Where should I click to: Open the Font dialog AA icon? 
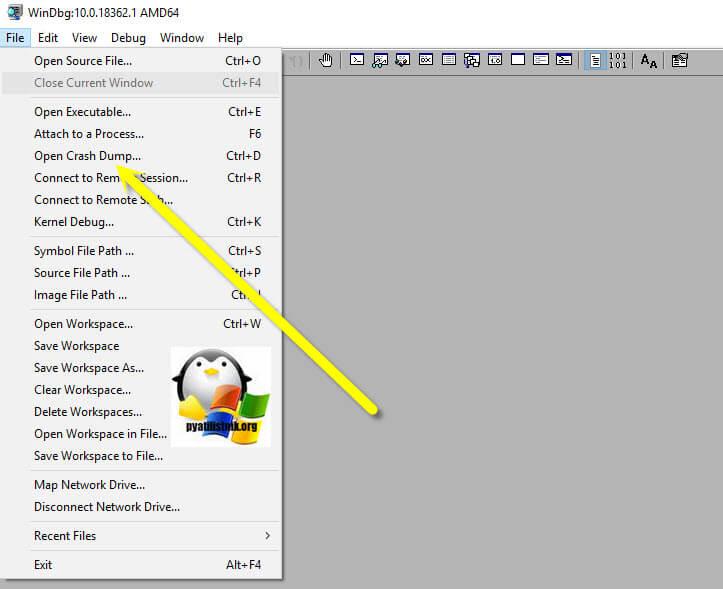[648, 60]
